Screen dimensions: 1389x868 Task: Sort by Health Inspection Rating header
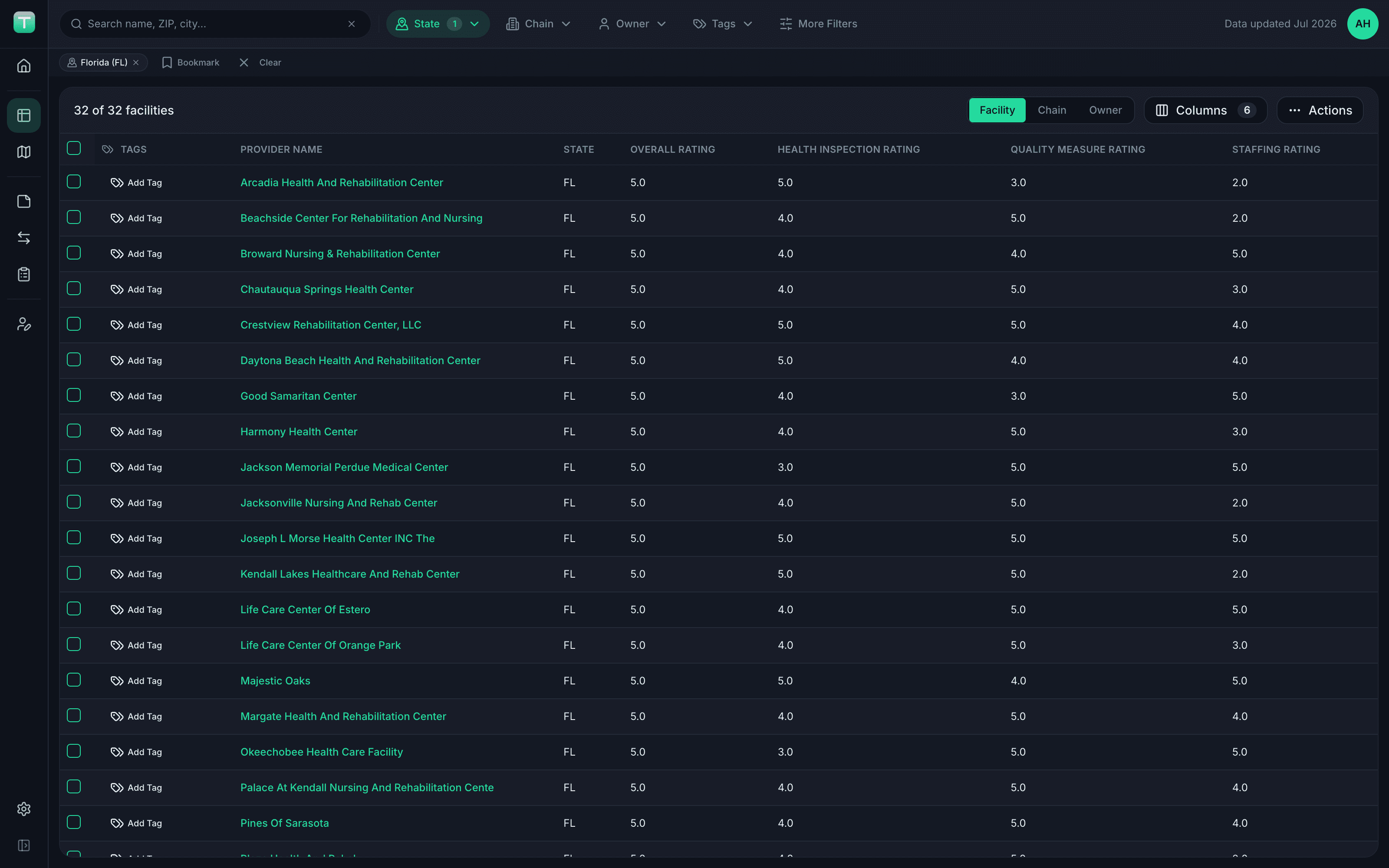[848, 149]
